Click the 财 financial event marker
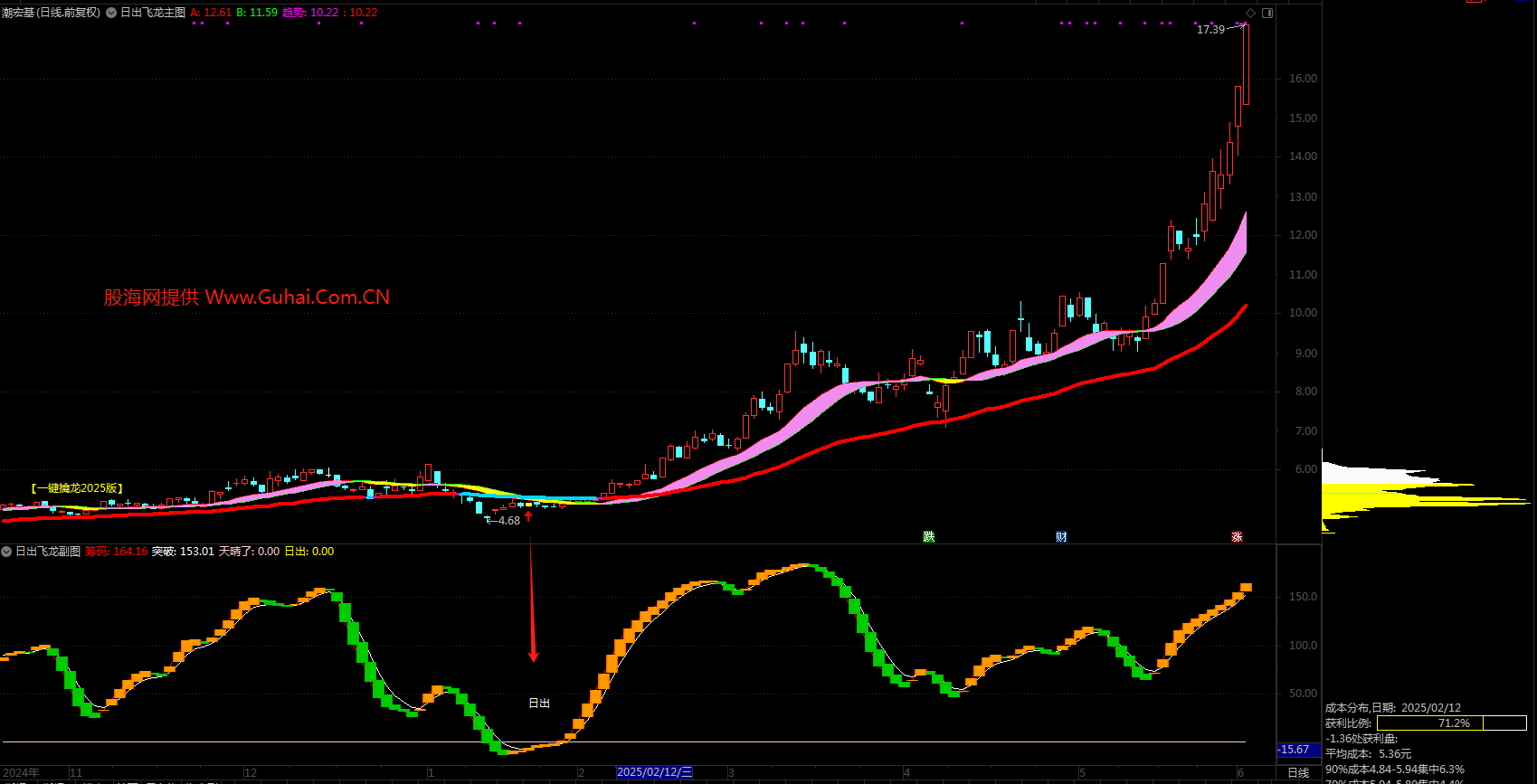 coord(1061,537)
